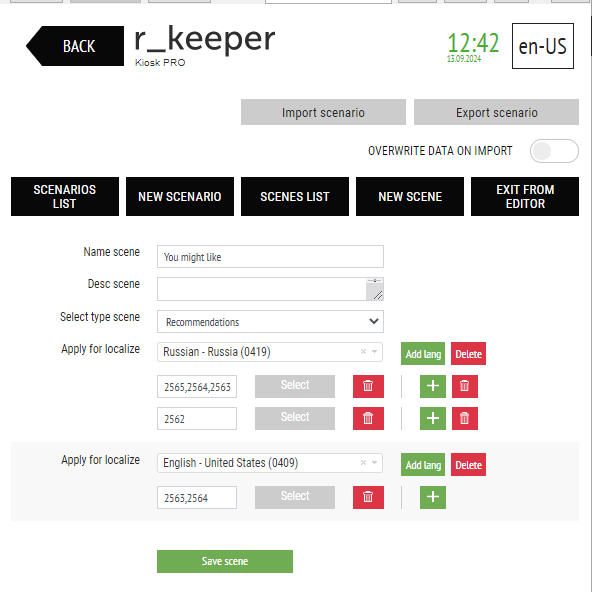This screenshot has height=592, width=592.
Task: Open the Scenarios List tab
Action: pos(65,196)
